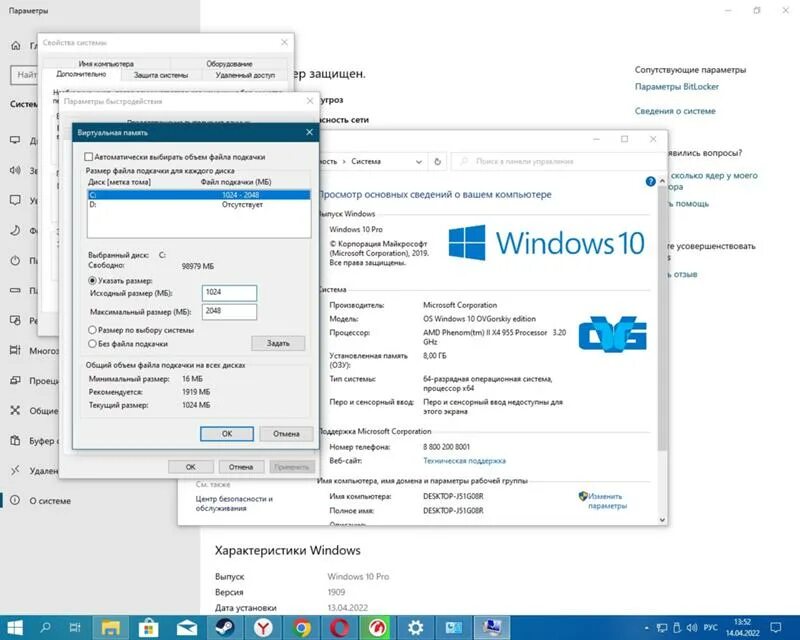Click the scroll-down arrow in System window
The height and width of the screenshot is (640, 800).
(x=662, y=520)
